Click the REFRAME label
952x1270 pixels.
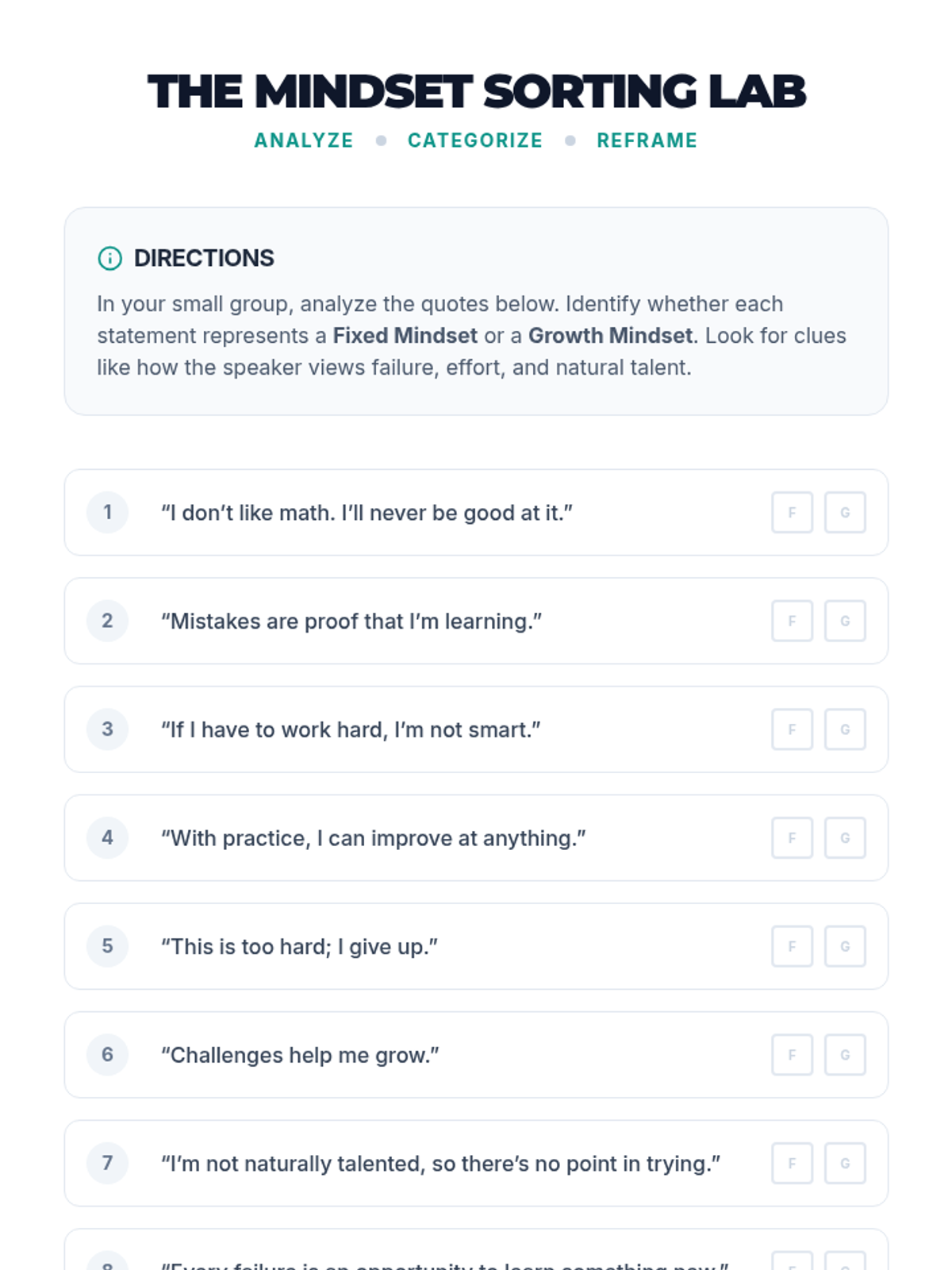(647, 140)
